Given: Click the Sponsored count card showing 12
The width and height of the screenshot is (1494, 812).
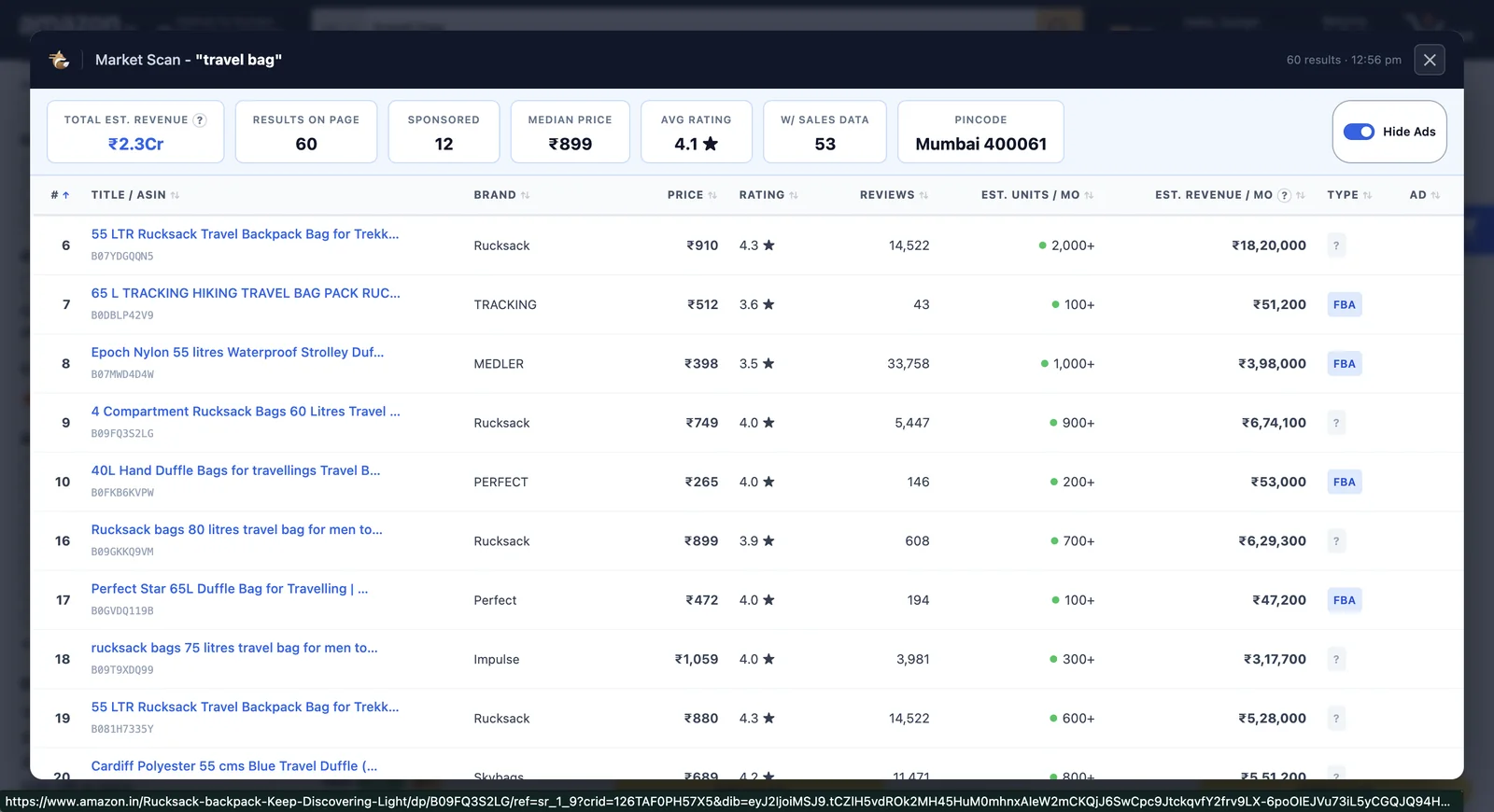Looking at the screenshot, I should [444, 132].
